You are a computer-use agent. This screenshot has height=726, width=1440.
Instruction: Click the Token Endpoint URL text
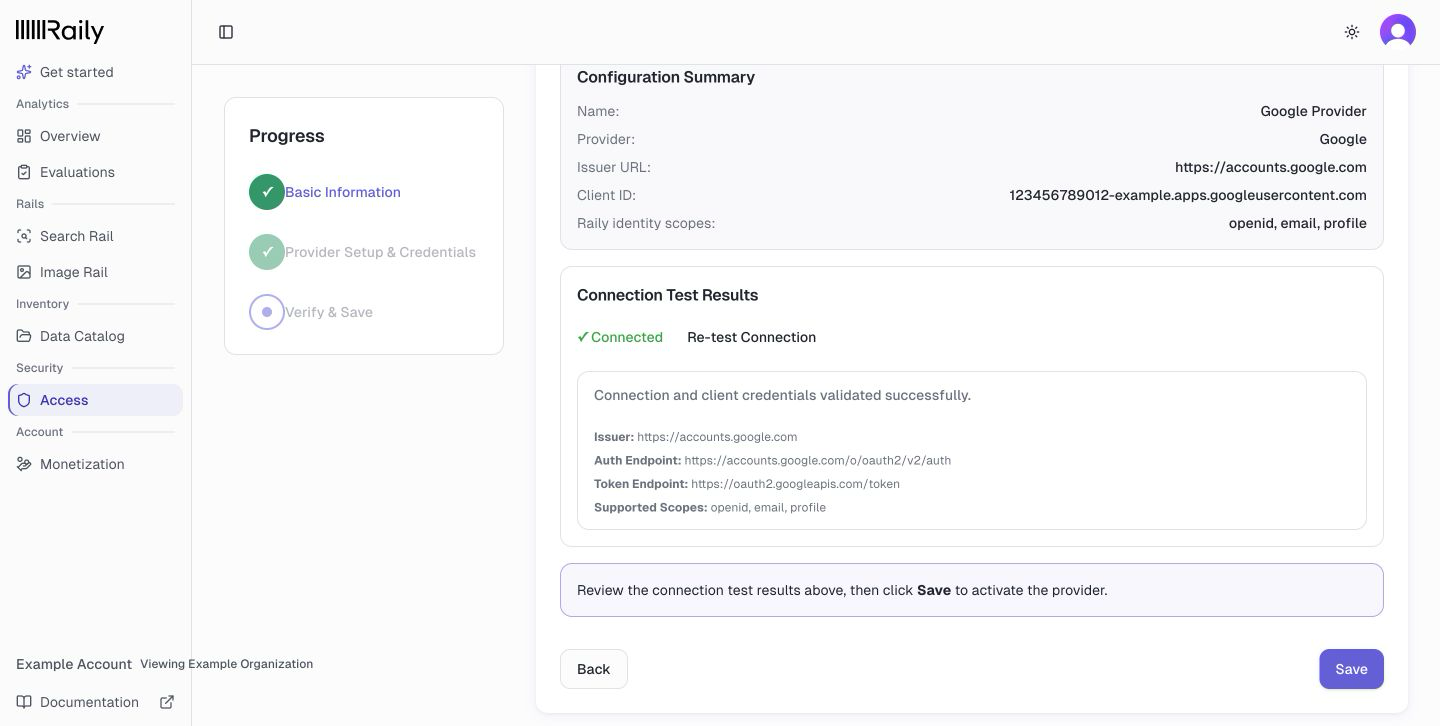point(795,484)
